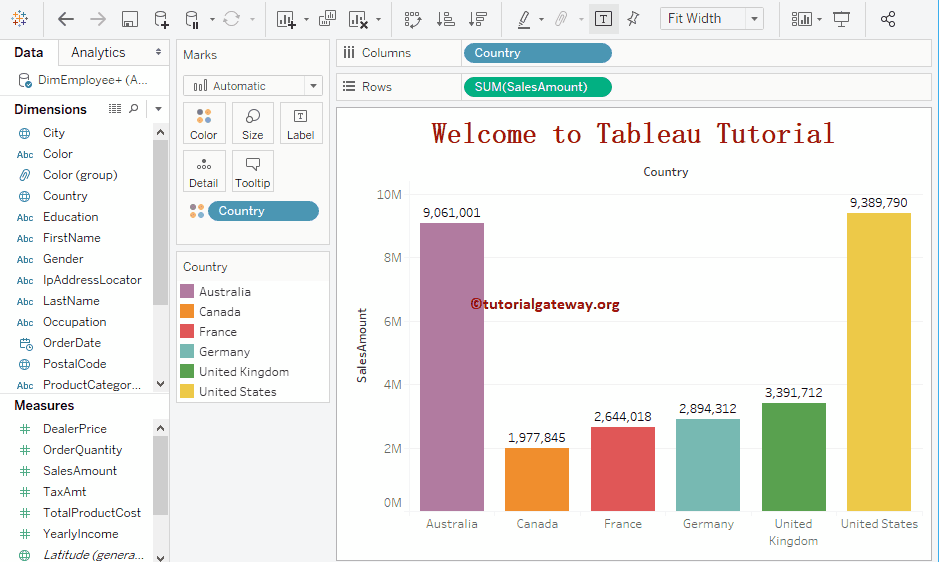The width and height of the screenshot is (939, 562).
Task: Select the SalesAmount measure
Action: [80, 471]
